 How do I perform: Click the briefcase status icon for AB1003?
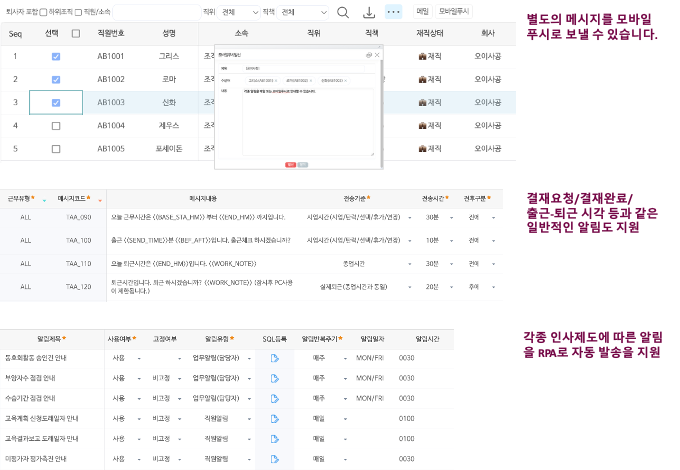(422, 102)
